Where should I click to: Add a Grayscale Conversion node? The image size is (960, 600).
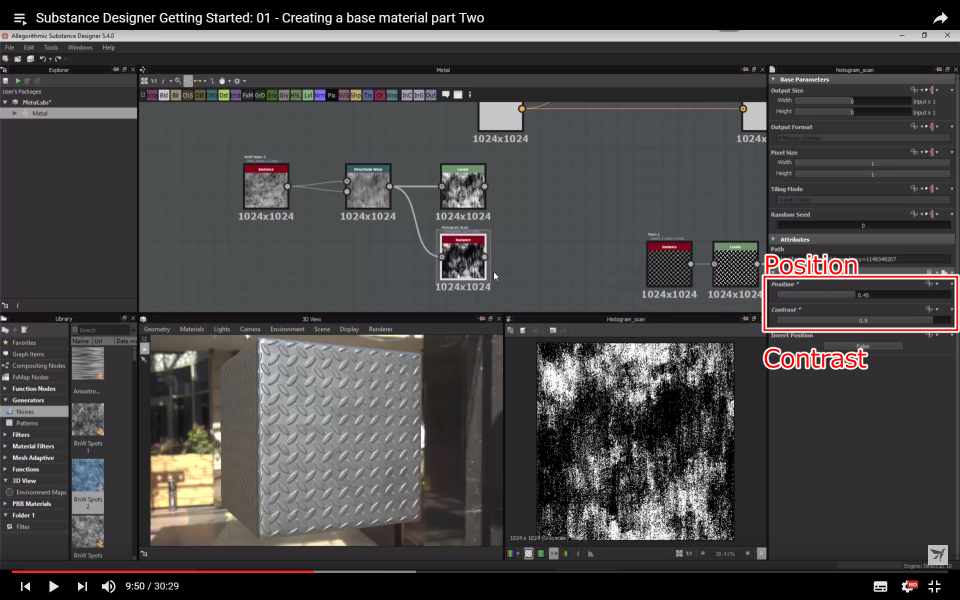click(284, 95)
